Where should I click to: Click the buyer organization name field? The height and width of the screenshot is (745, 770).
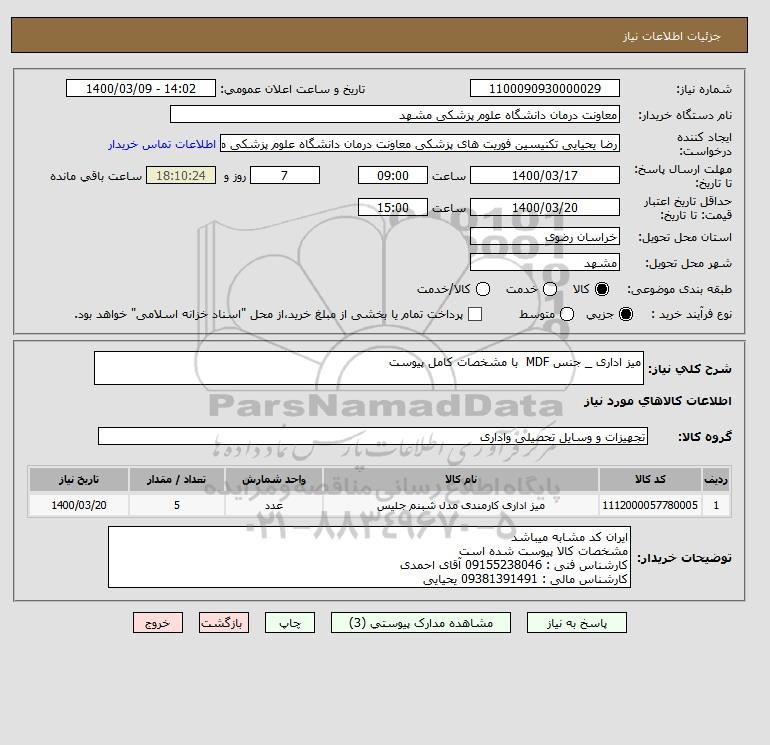point(395,114)
